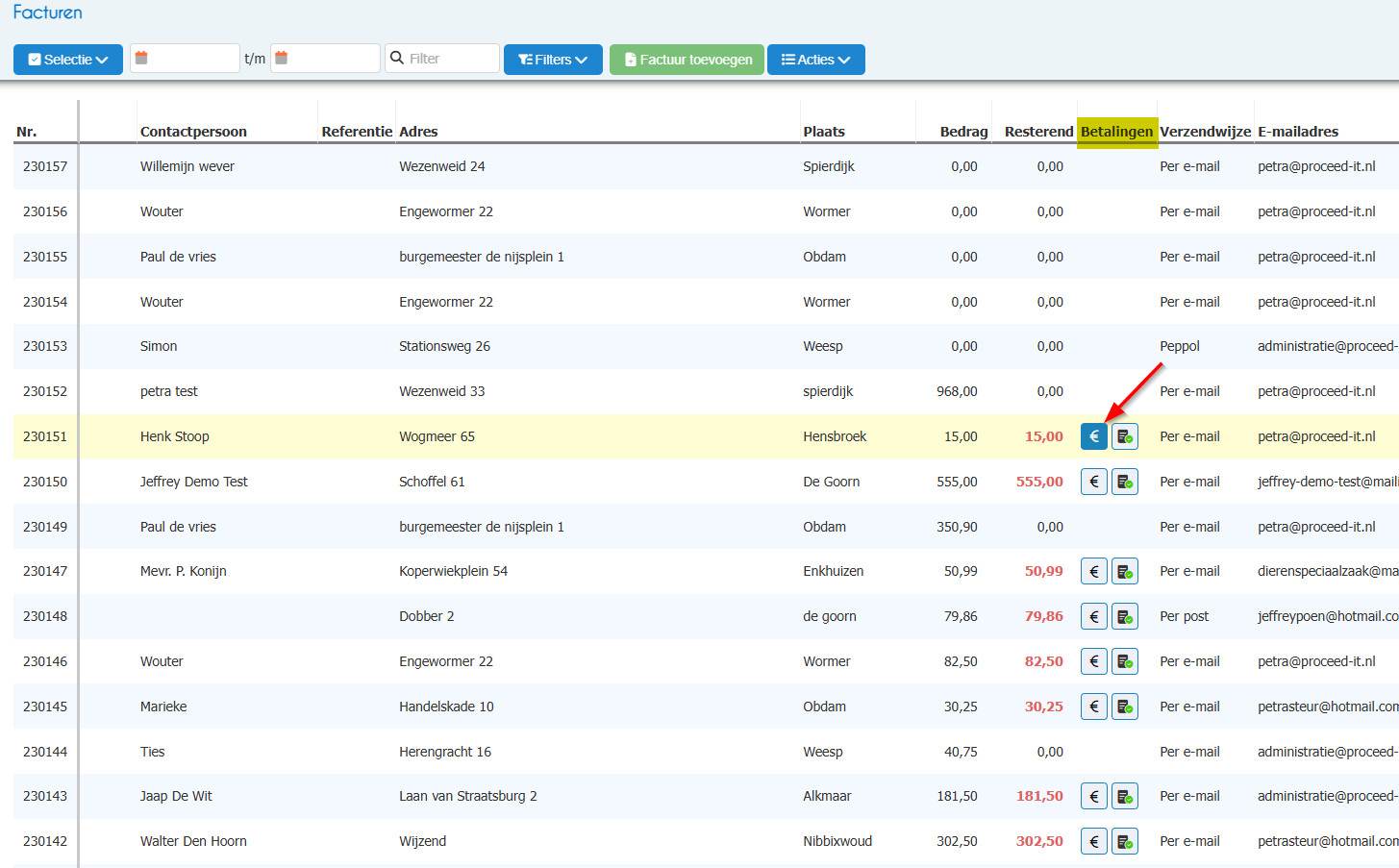Sort by Contactpersoon column header
1399x868 pixels.
[x=193, y=132]
